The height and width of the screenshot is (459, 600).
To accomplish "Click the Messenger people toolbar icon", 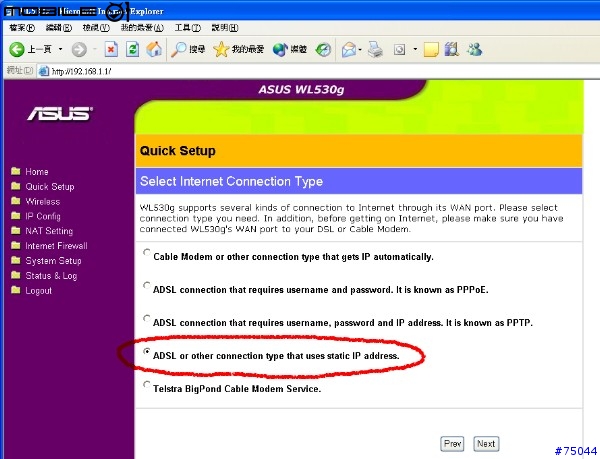I will coord(474,49).
